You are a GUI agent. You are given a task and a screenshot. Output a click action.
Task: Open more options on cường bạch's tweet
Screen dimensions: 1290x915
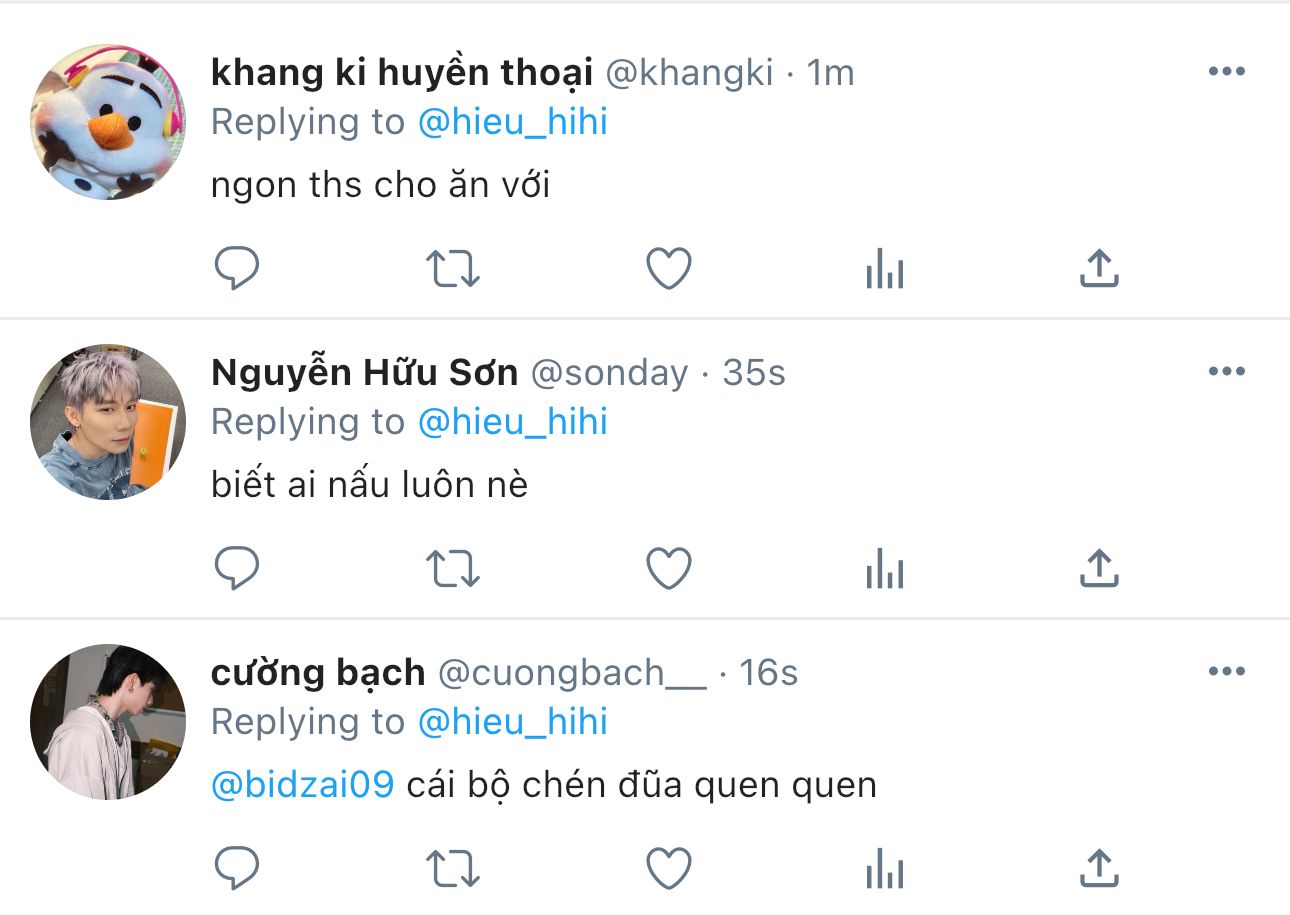[x=1226, y=671]
